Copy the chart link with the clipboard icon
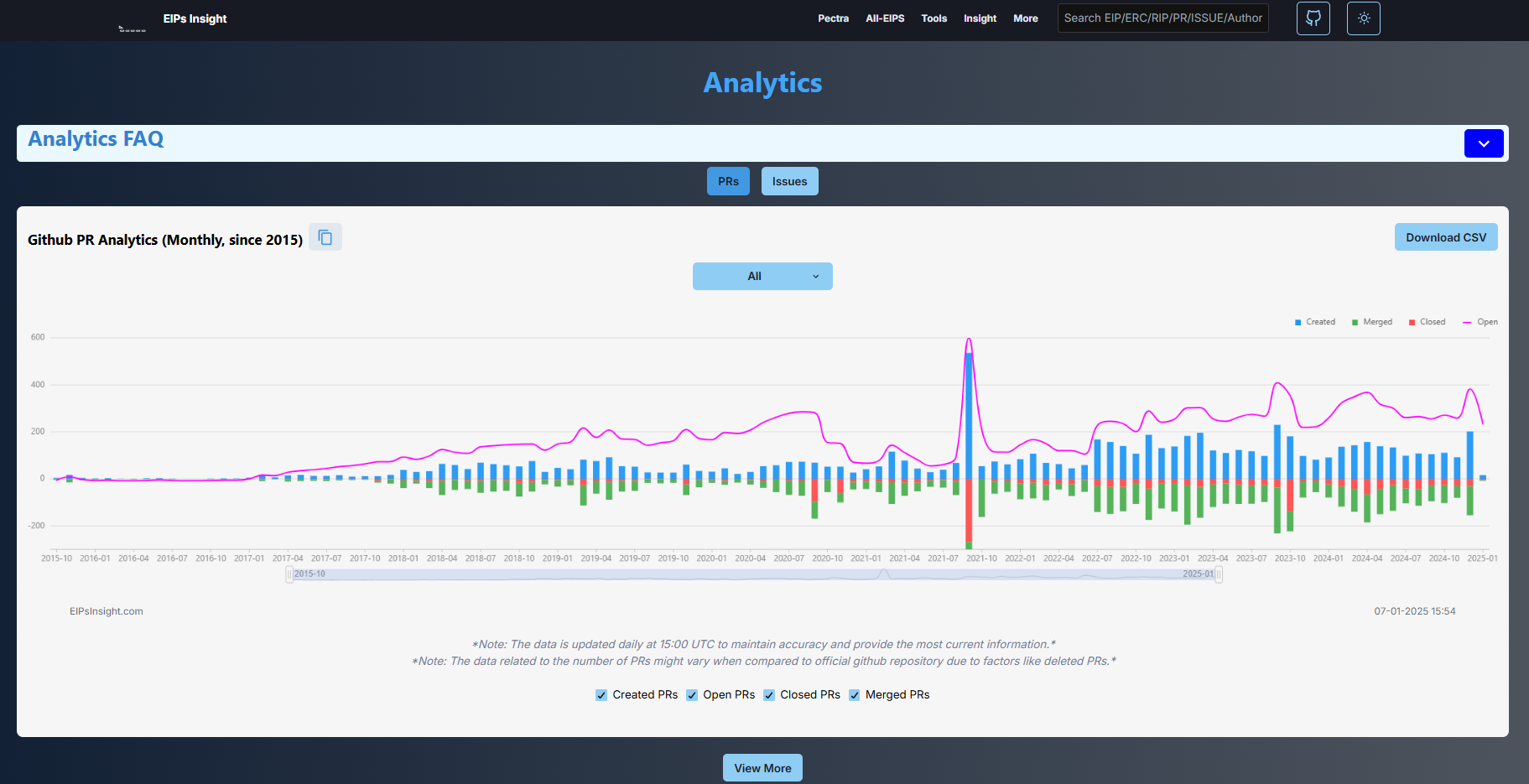 (x=325, y=238)
